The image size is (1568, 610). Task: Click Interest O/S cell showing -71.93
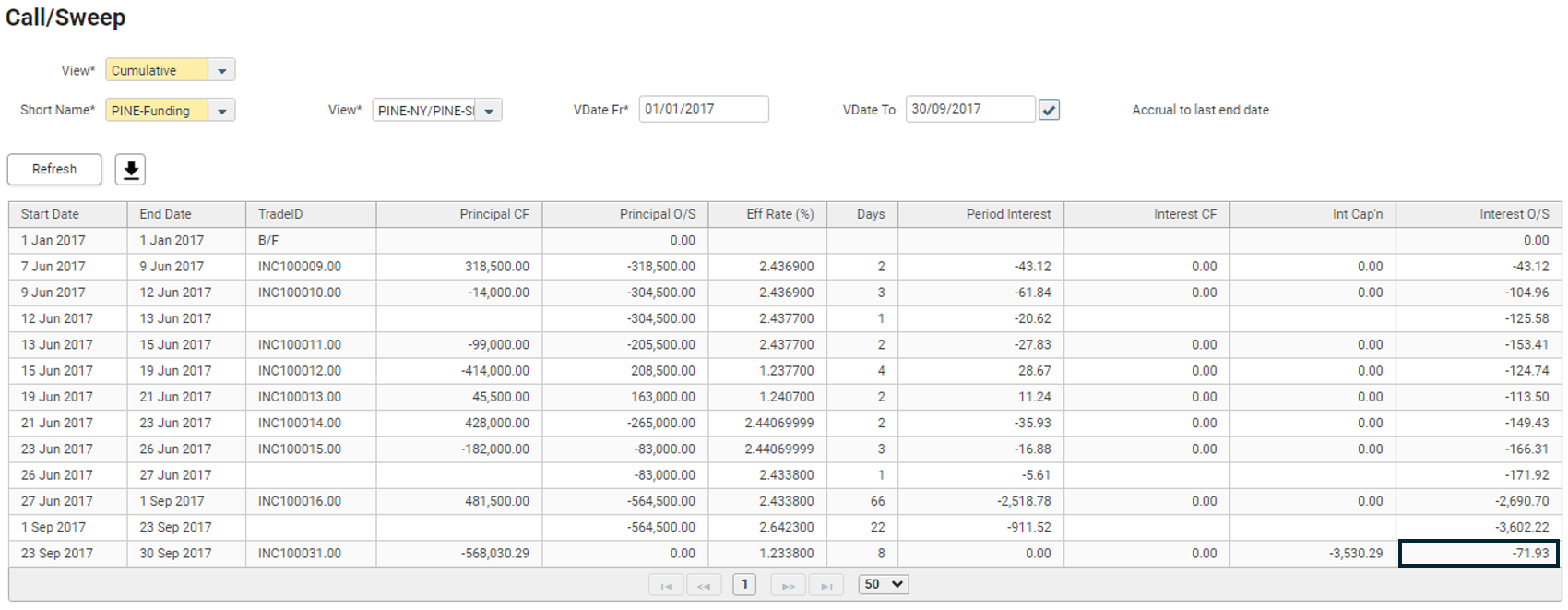[1479, 554]
